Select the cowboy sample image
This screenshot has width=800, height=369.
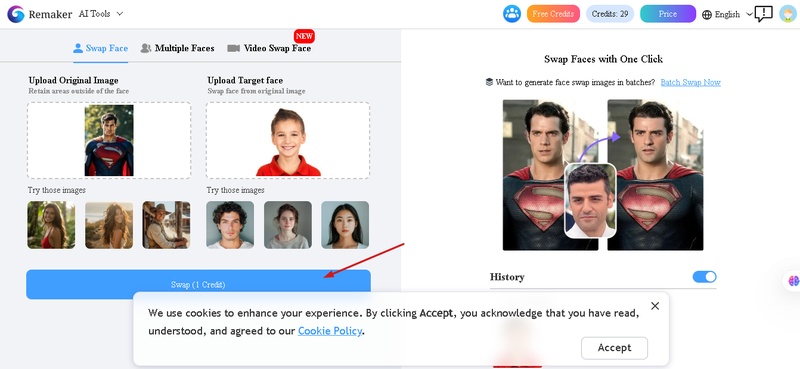tap(166, 225)
